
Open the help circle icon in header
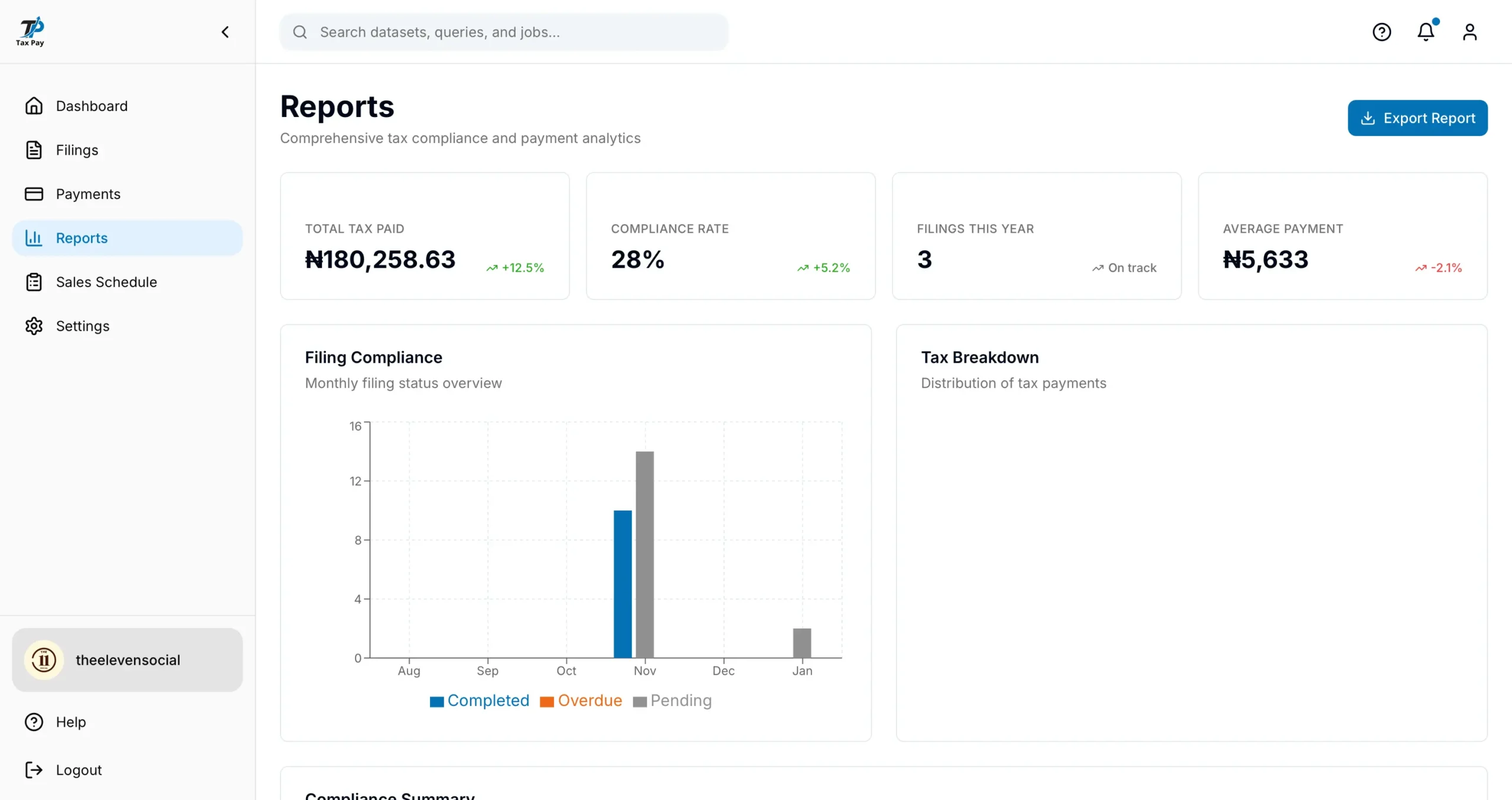click(x=1381, y=32)
